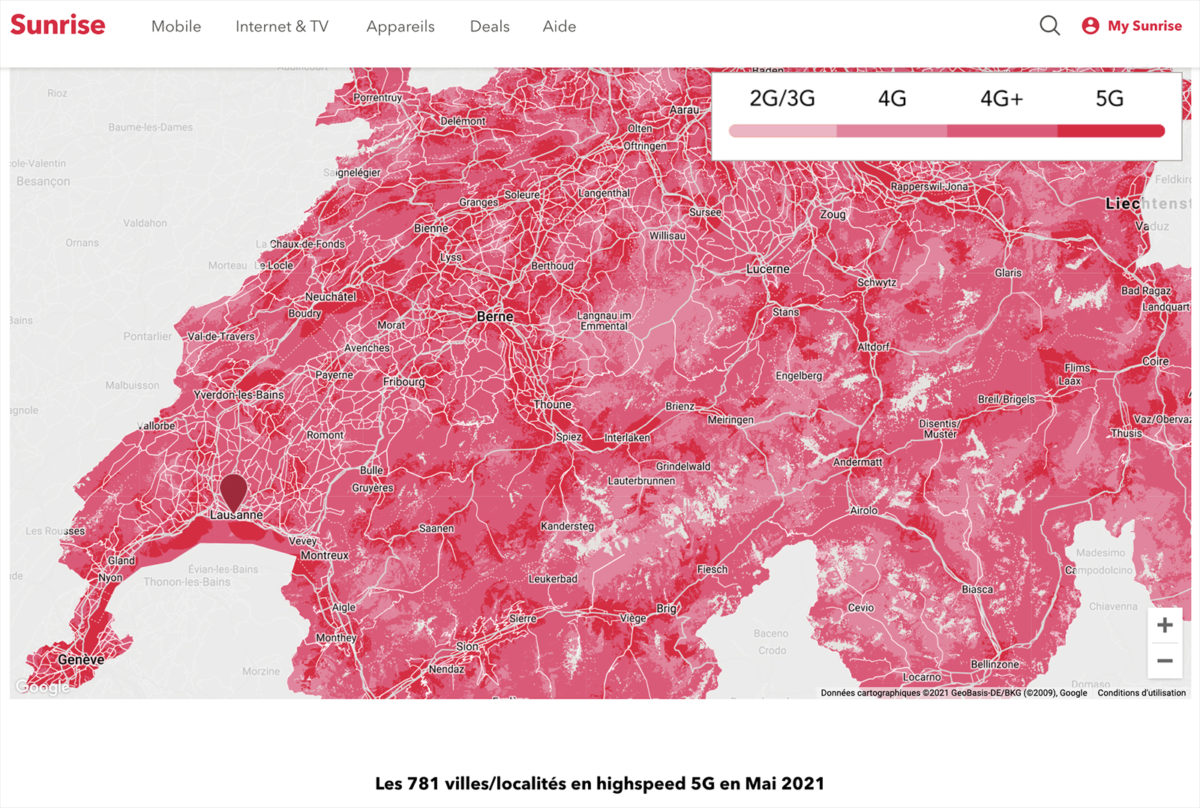This screenshot has width=1200, height=808.
Task: Click the Lausanne location pin marker
Action: pos(233,493)
